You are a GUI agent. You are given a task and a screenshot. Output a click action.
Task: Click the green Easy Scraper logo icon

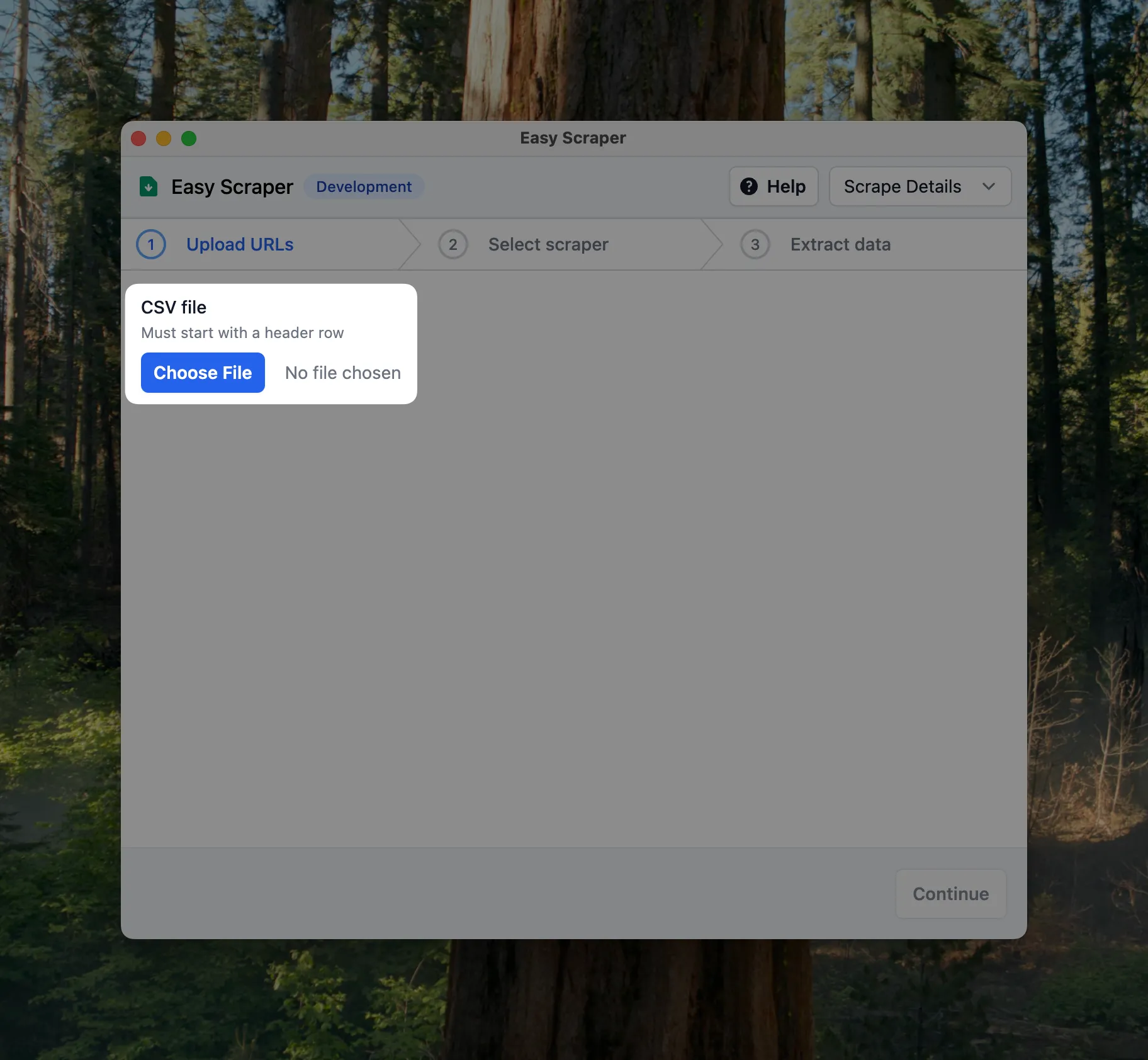point(149,187)
